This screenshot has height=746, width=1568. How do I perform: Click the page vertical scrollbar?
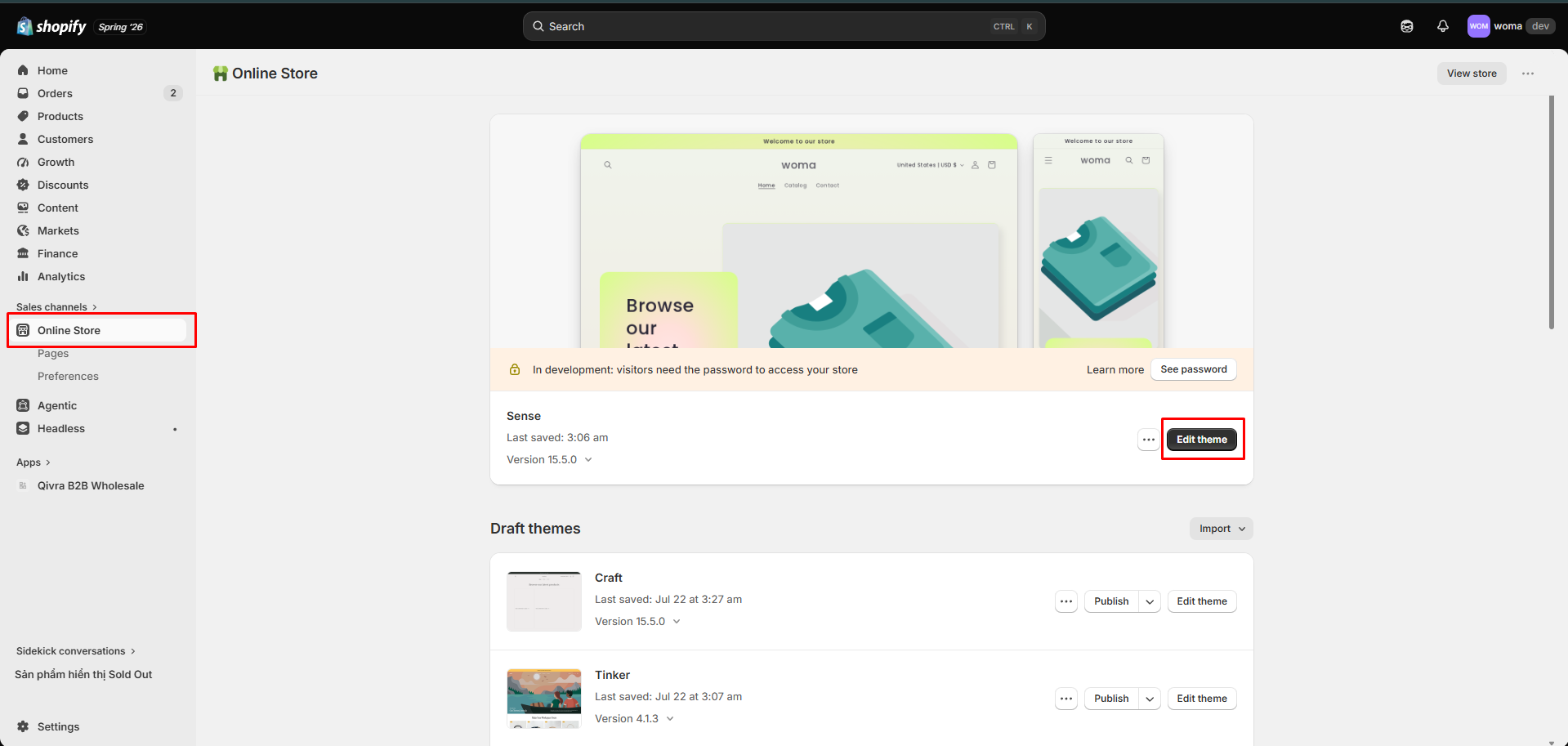(x=1552, y=212)
